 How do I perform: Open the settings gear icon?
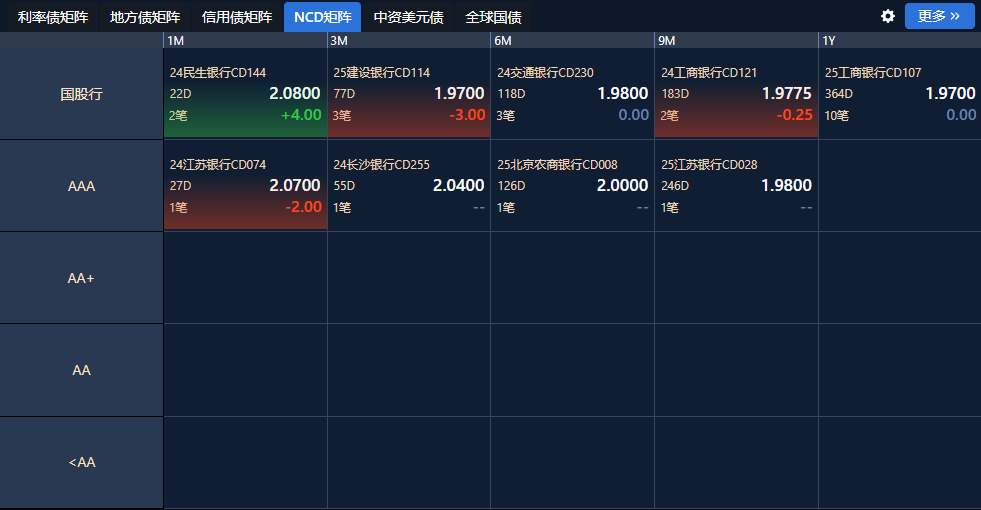(x=887, y=16)
